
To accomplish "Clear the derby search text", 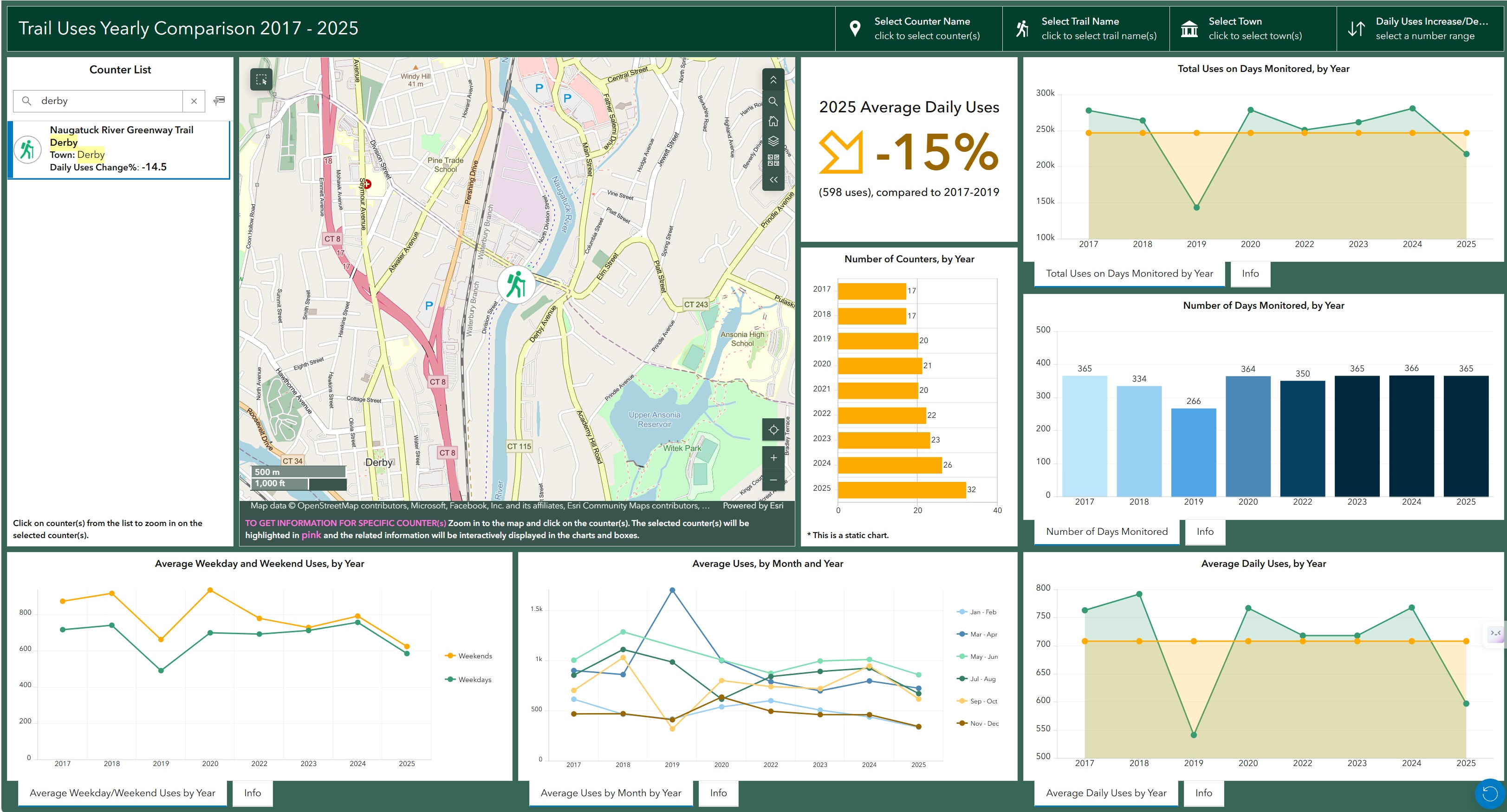I will point(194,101).
